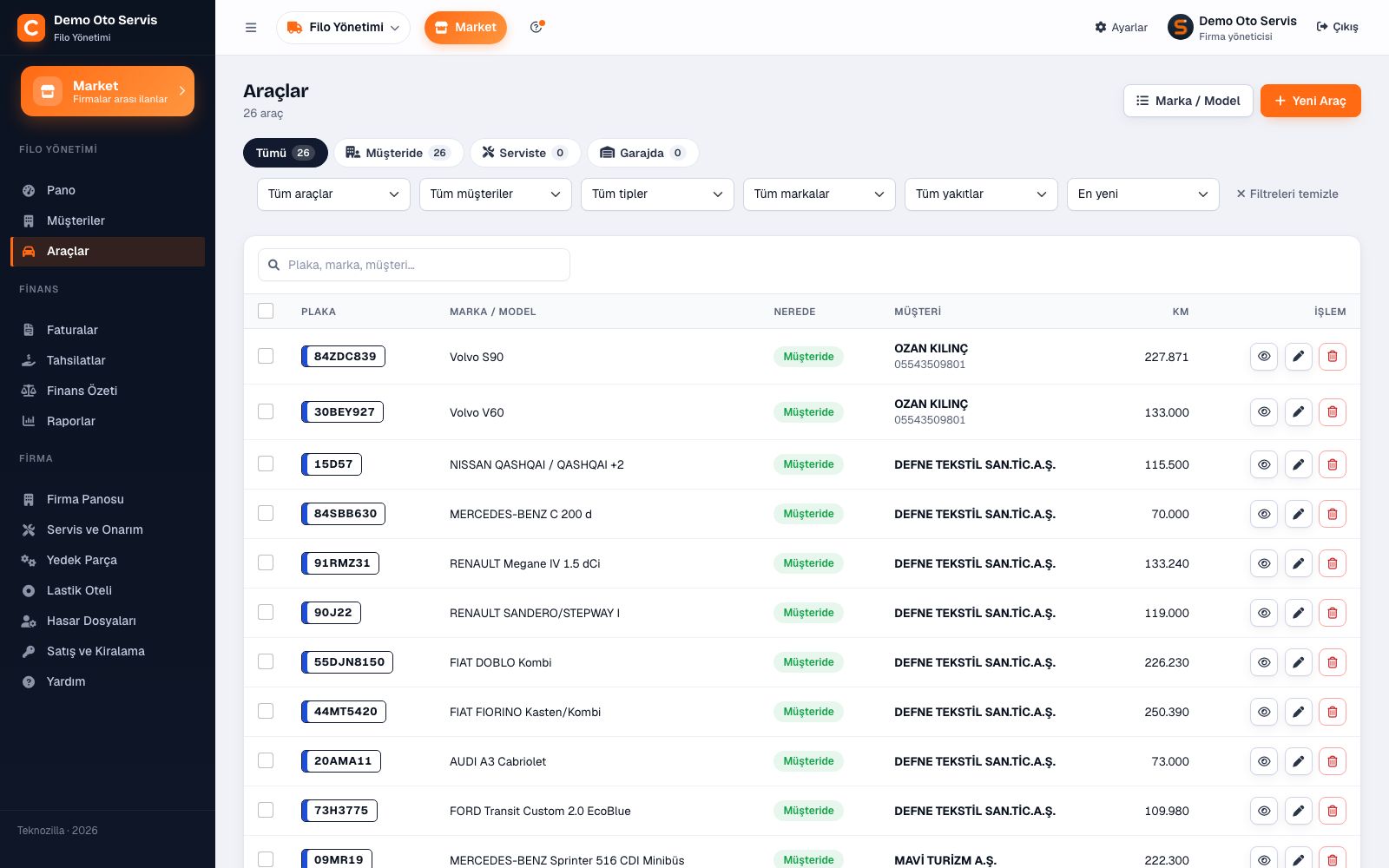Screen dimensions: 1389x868
Task: Toggle the sidebar hamburger menu icon
Action: tap(251, 28)
